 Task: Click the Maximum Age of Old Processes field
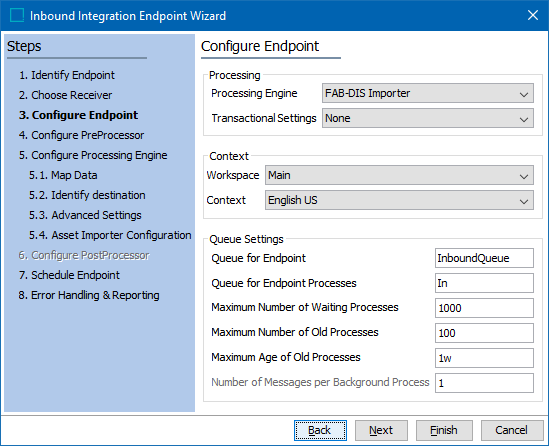[x=484, y=358]
